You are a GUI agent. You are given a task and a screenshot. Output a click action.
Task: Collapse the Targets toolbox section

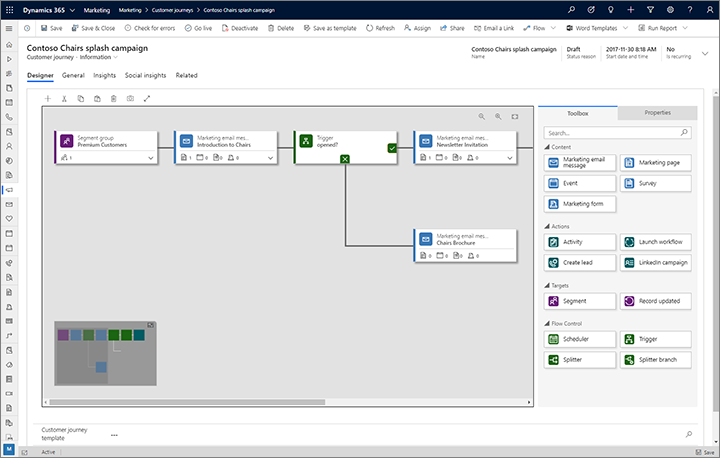tap(547, 286)
